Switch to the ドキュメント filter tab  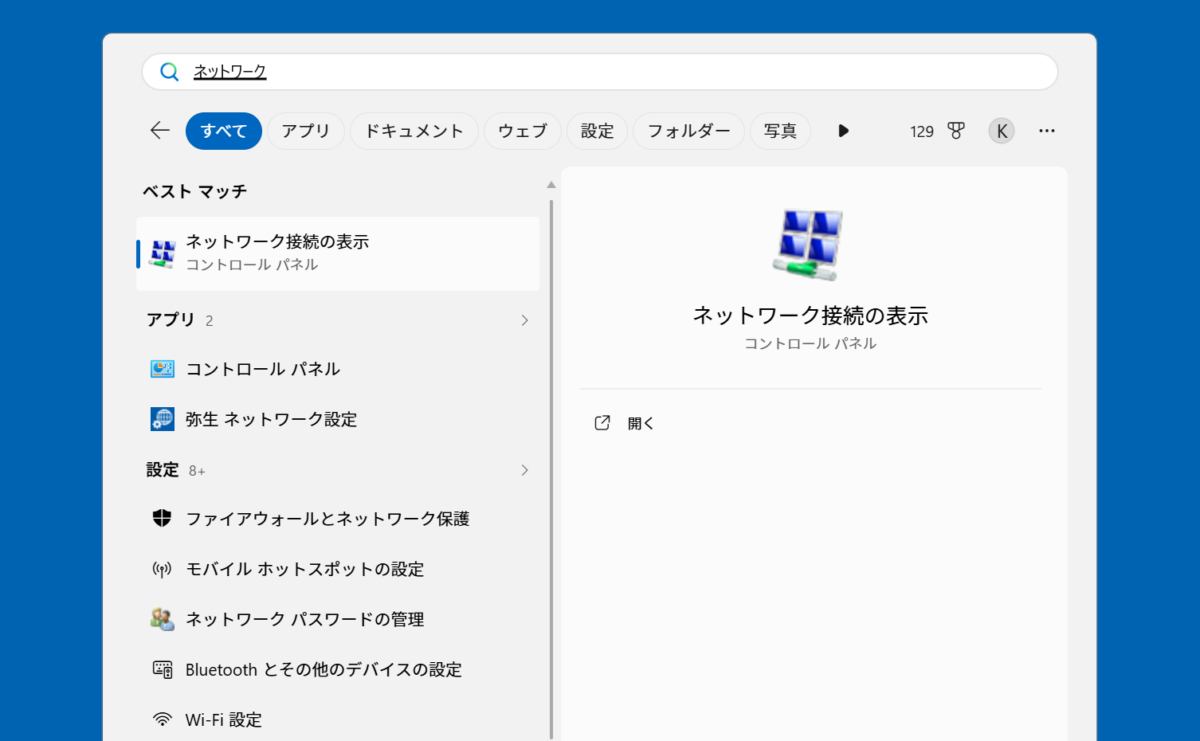coord(414,131)
